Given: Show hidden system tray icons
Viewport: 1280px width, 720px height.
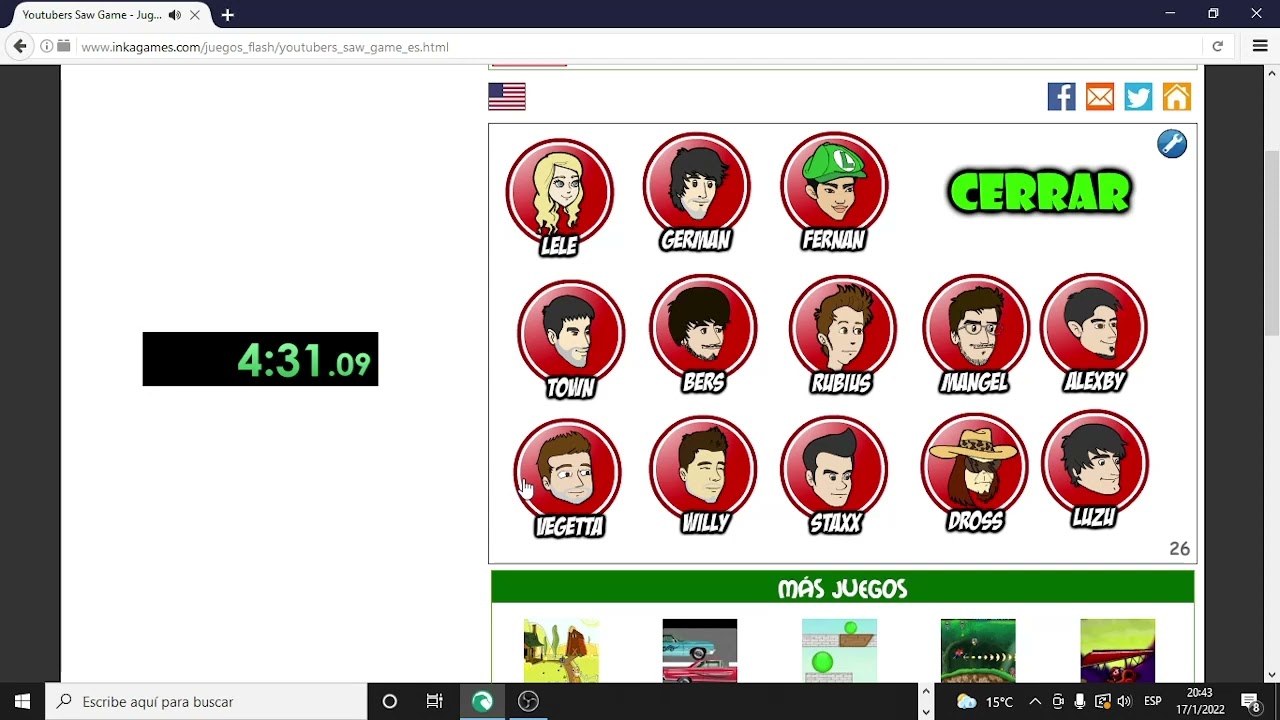Looking at the screenshot, I should tap(1035, 701).
